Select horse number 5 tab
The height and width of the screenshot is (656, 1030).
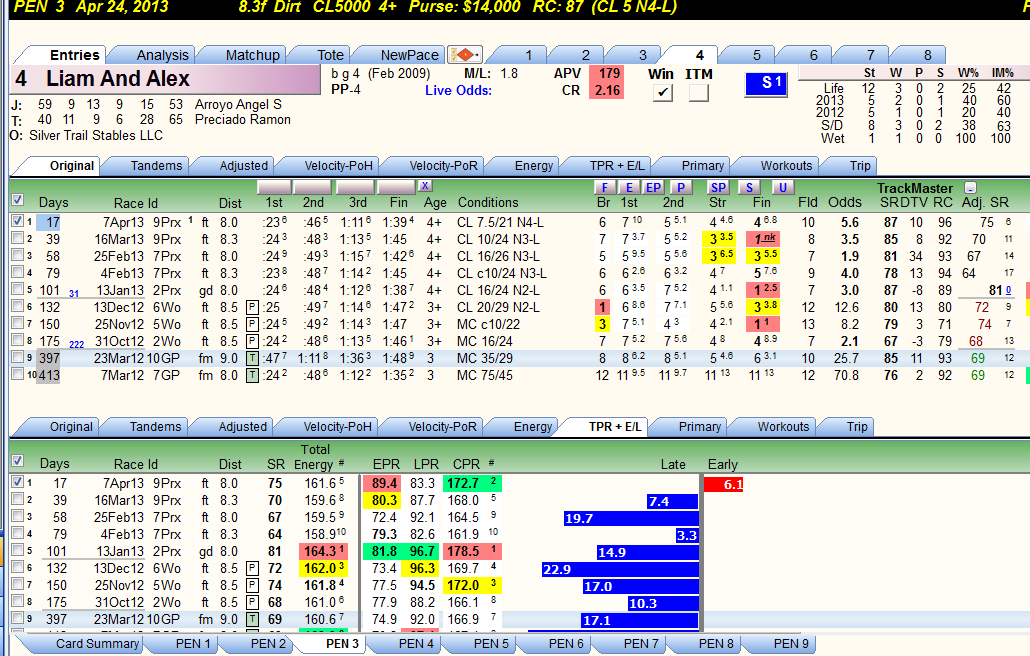pyautogui.click(x=756, y=55)
